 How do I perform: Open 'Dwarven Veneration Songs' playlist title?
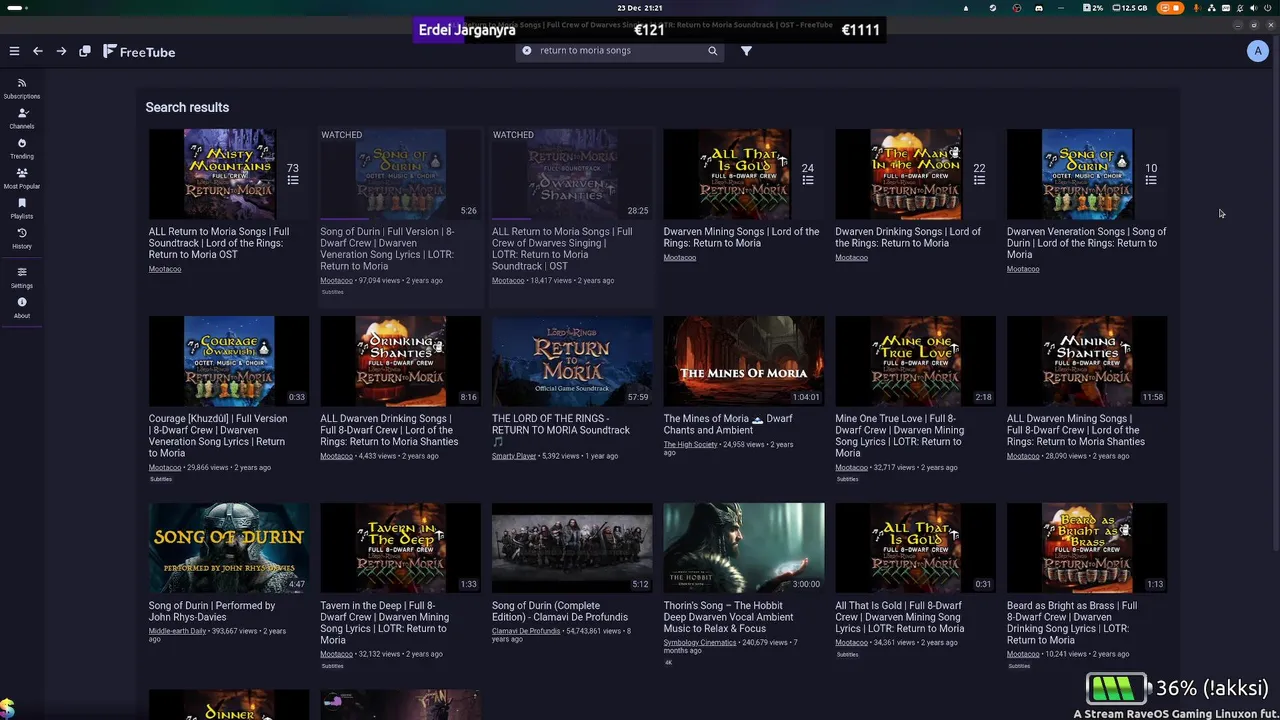[x=1087, y=243]
